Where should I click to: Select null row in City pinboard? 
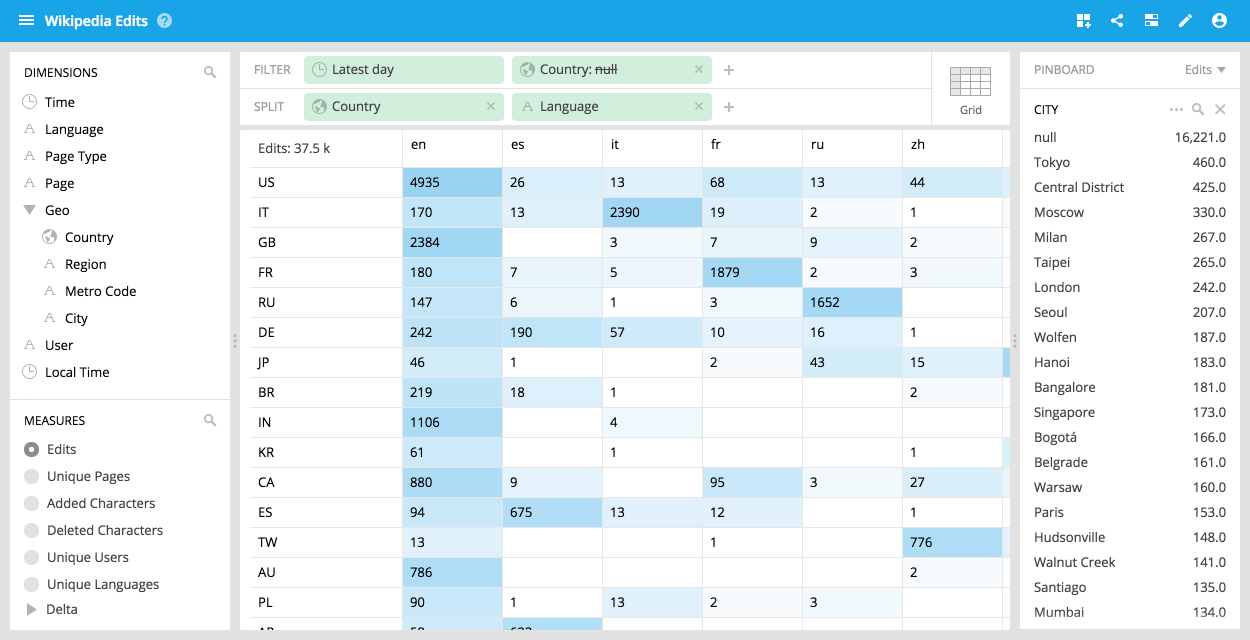point(1130,137)
